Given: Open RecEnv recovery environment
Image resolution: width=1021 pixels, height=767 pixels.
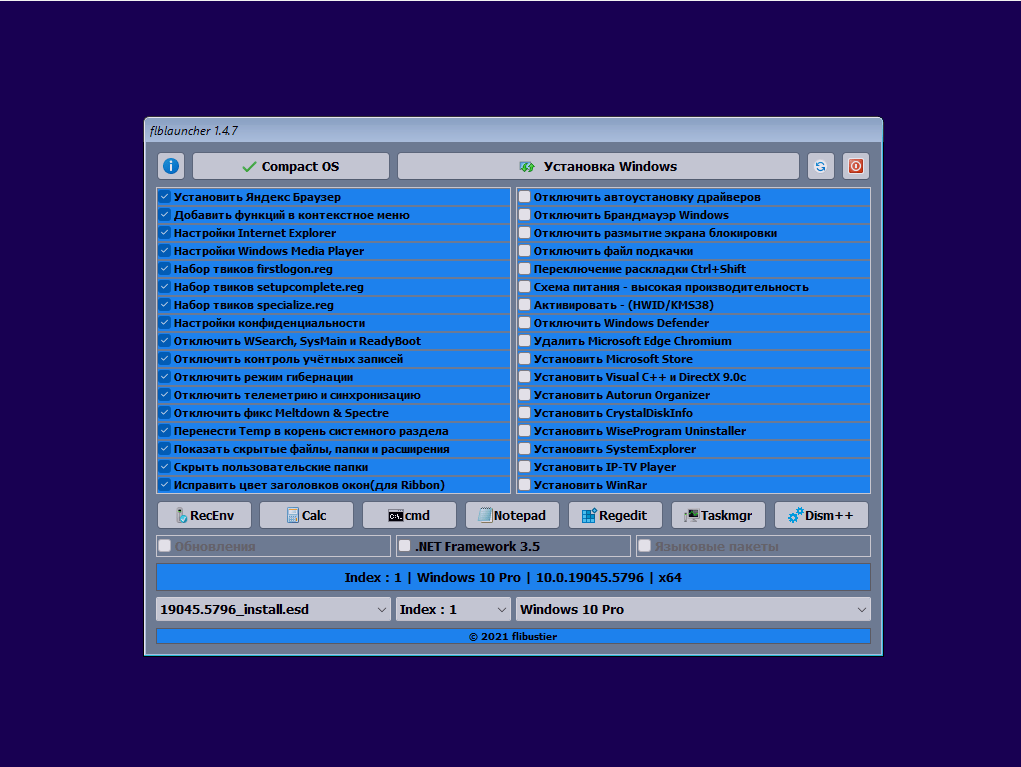Looking at the screenshot, I should click(204, 515).
